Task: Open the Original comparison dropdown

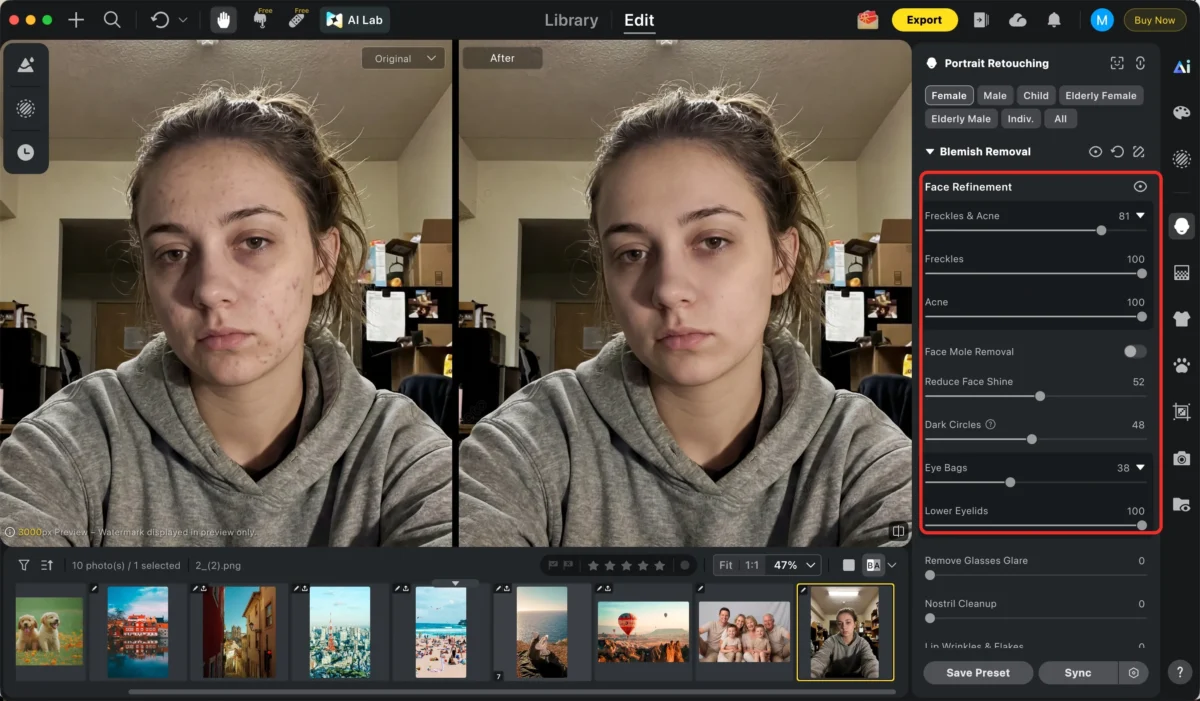Action: (403, 58)
